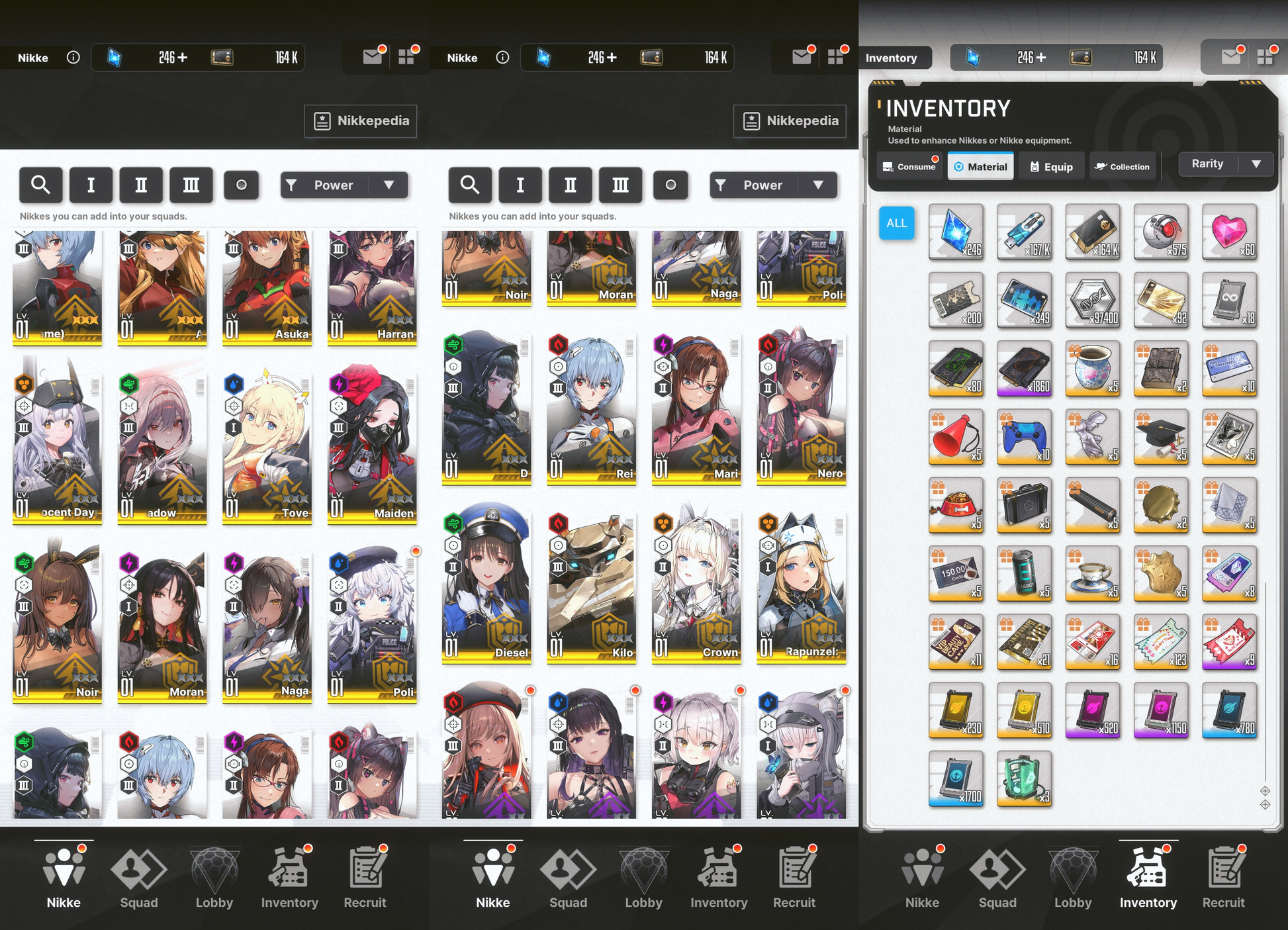This screenshot has height=930, width=1288.
Task: Click the Inventory list vertical scrollbar
Action: click(x=1265, y=682)
